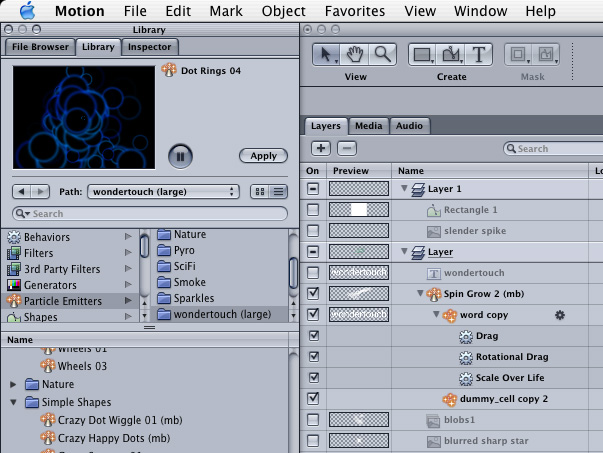Screen dimensions: 603x453
Task: Open the Path popup menu
Action: click(163, 192)
